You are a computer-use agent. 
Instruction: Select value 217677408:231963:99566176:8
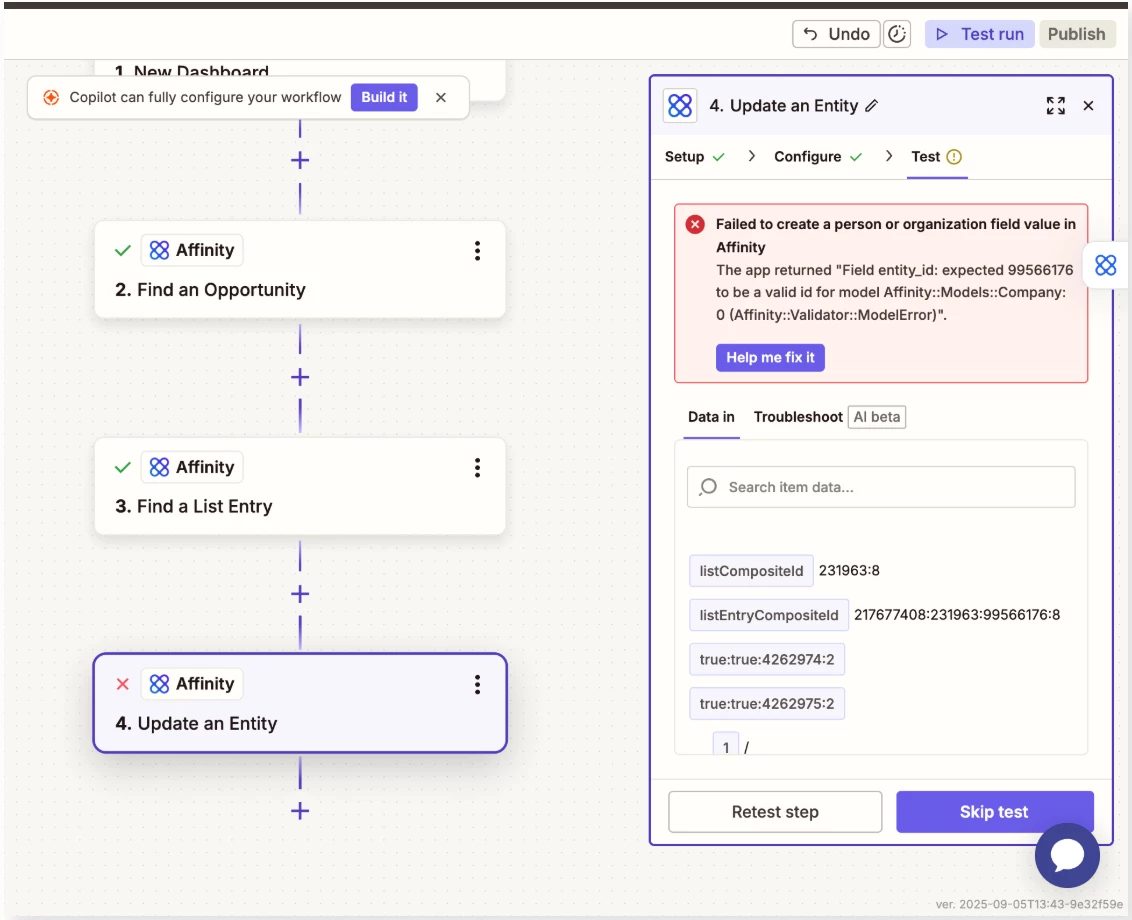(x=957, y=615)
